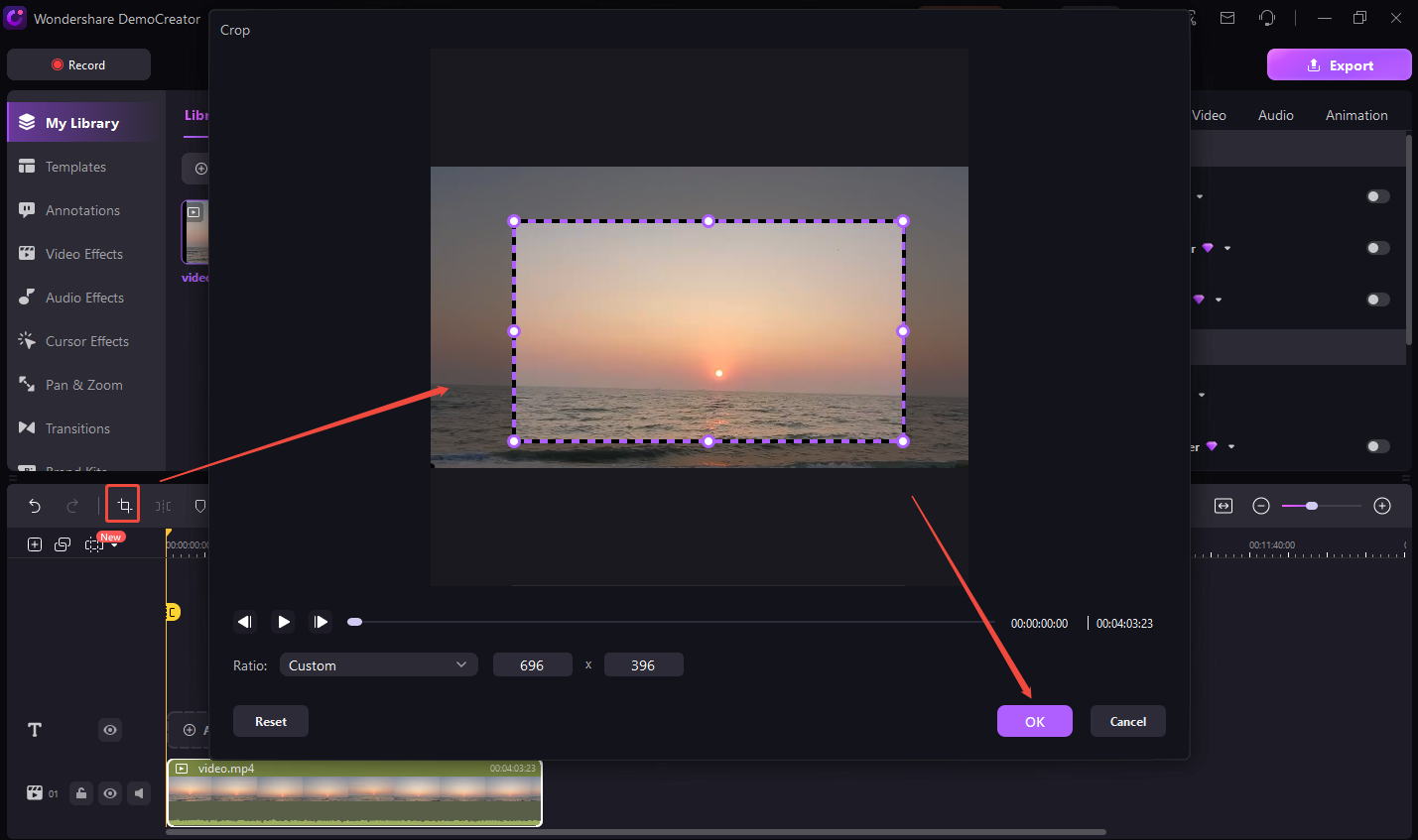The height and width of the screenshot is (840, 1418).
Task: Add a new track with plus icon
Action: (35, 544)
